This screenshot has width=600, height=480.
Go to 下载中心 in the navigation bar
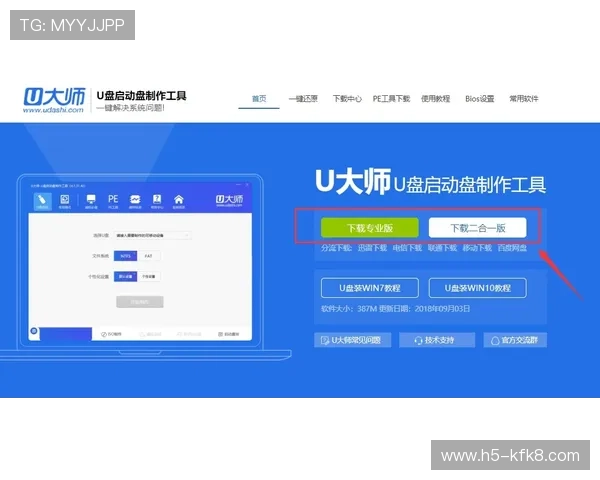pyautogui.click(x=347, y=99)
